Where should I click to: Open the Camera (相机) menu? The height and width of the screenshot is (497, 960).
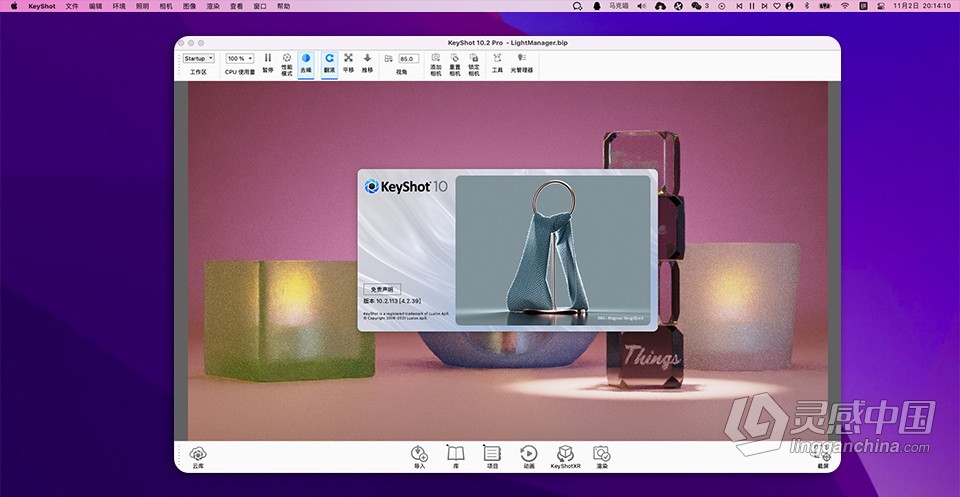(x=165, y=6)
